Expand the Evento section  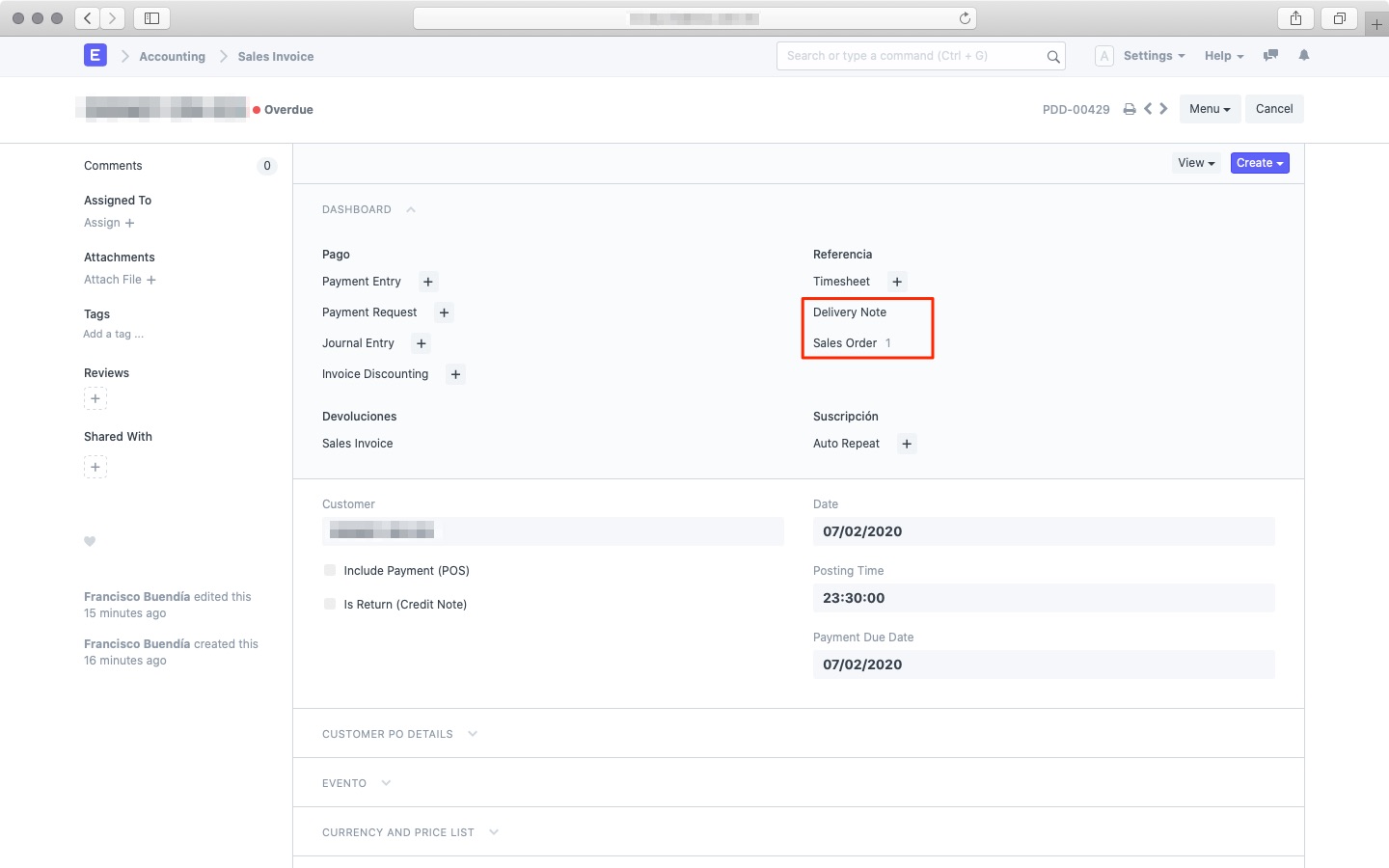coord(386,783)
